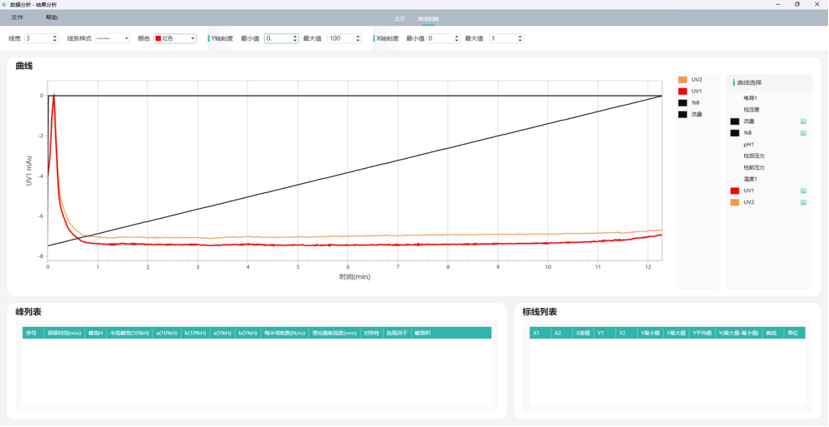Image resolution: width=829 pixels, height=427 pixels.
Task: Open the 帮助 menu
Action: point(52,17)
